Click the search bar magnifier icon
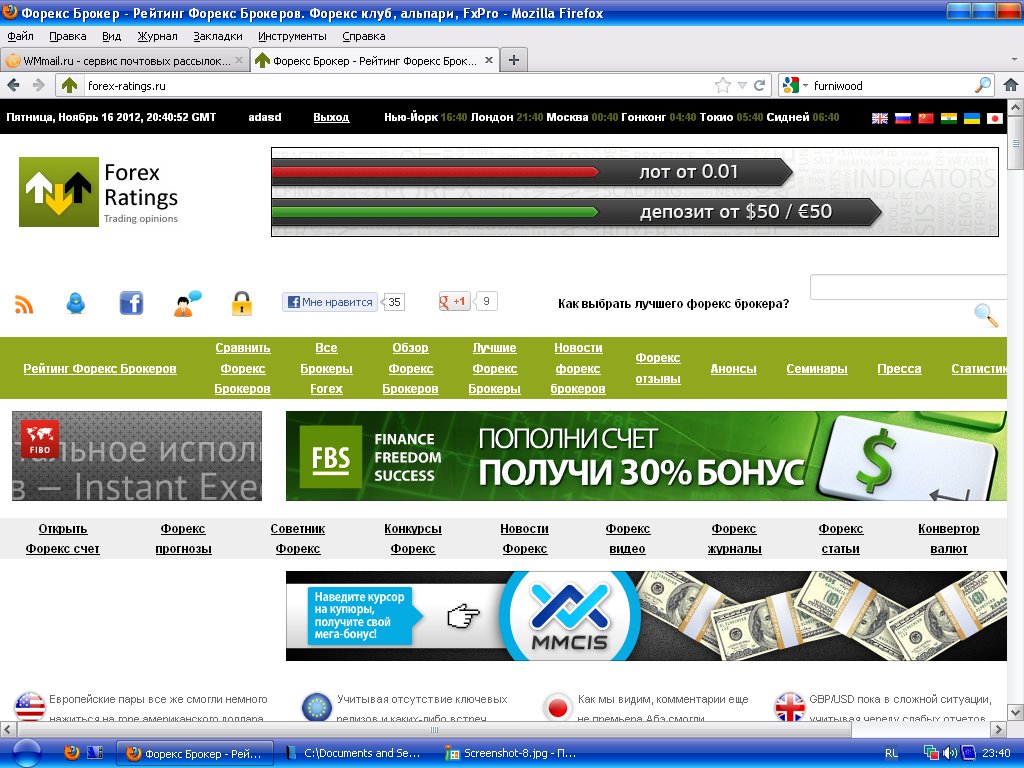The image size is (1024, 768). [x=983, y=85]
